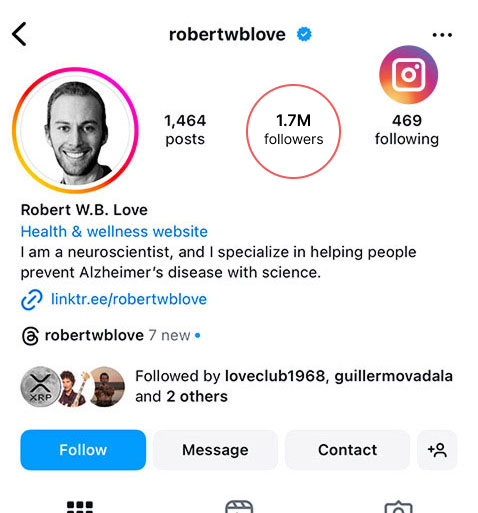Viewport: 478px width, 513px height.
Task: Click the blue verified badge
Action: (x=304, y=34)
